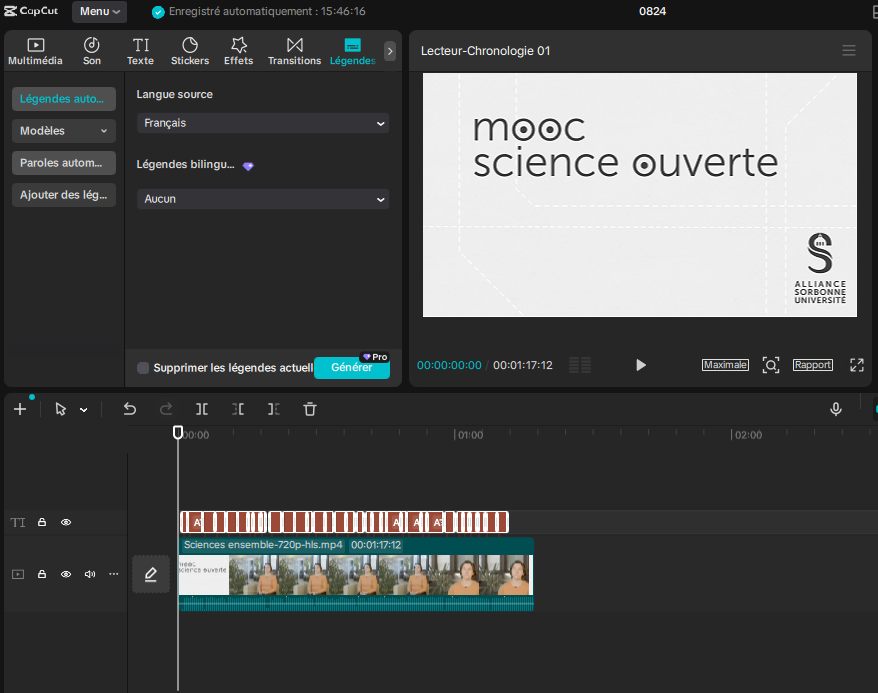
Task: Click the current timecode 00:00:00:00
Action: pyautogui.click(x=449, y=365)
